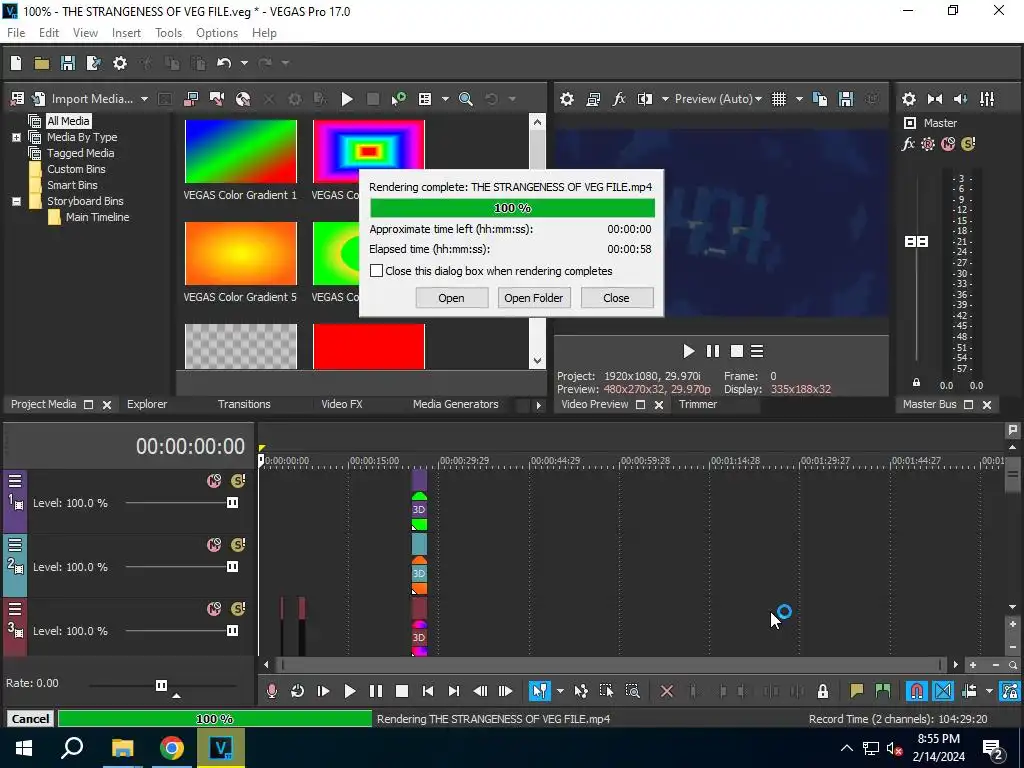Screen dimensions: 1024x768
Task: Select All Media tree item
Action: [68, 121]
